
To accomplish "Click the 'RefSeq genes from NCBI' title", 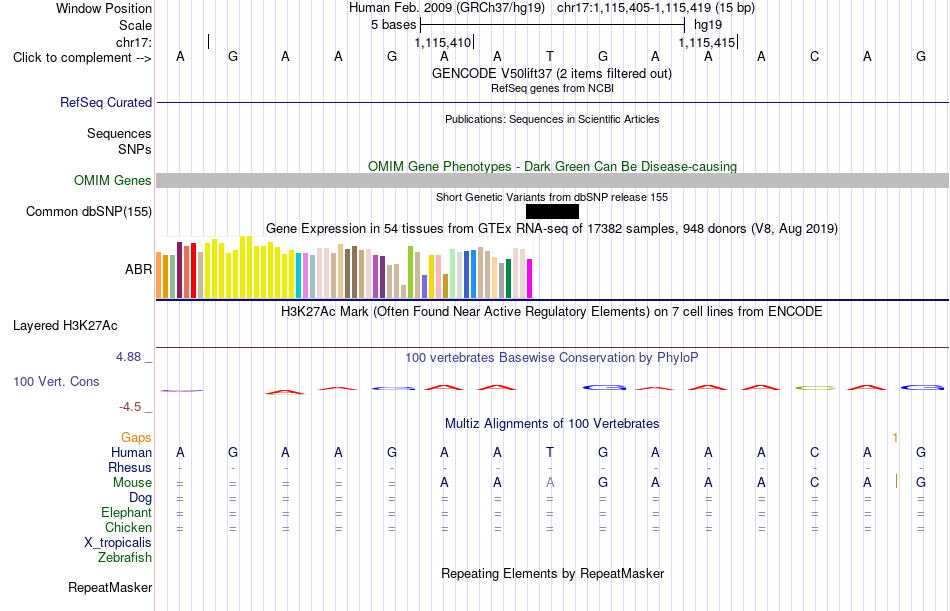I will [552, 88].
